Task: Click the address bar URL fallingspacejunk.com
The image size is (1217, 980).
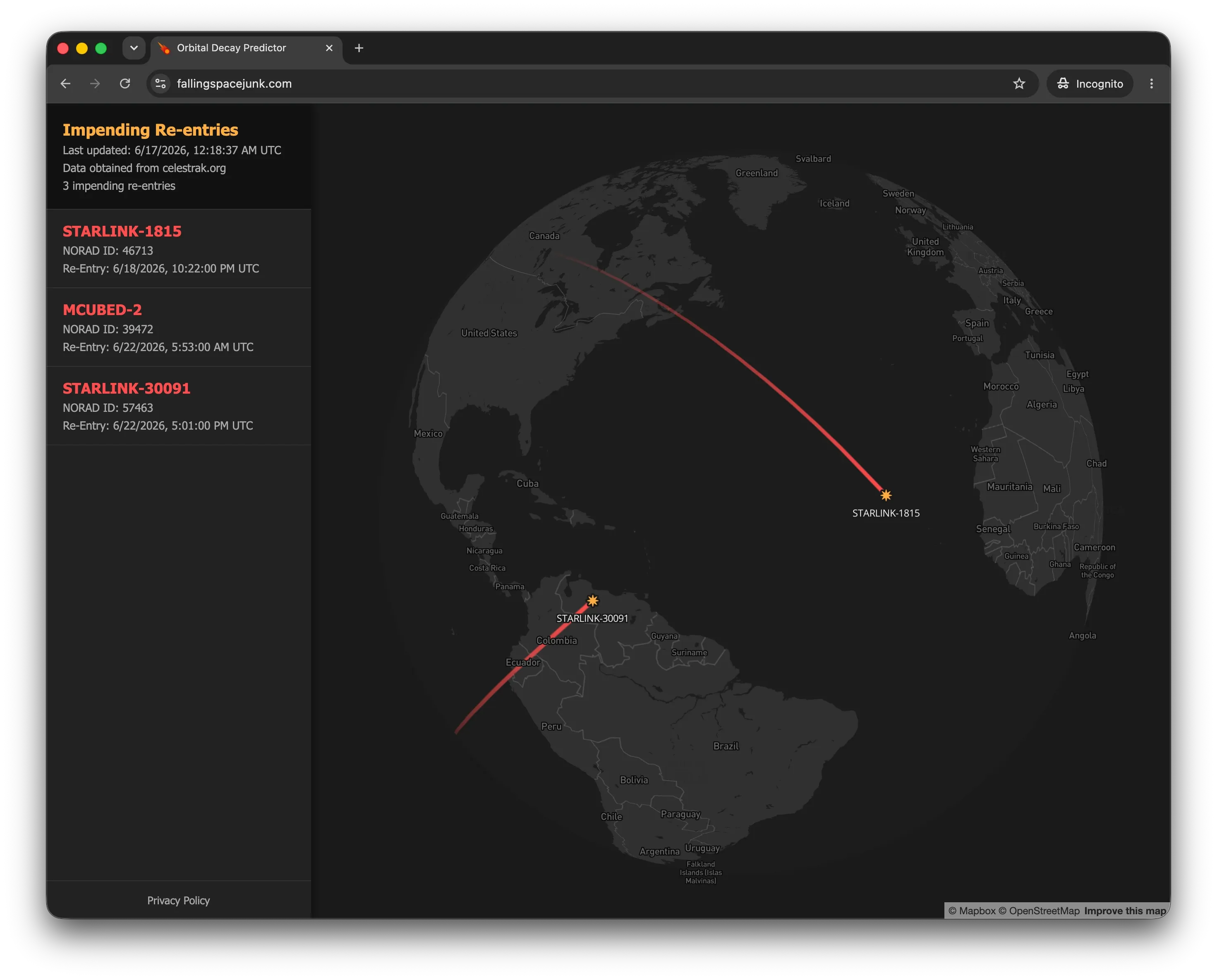Action: click(235, 84)
